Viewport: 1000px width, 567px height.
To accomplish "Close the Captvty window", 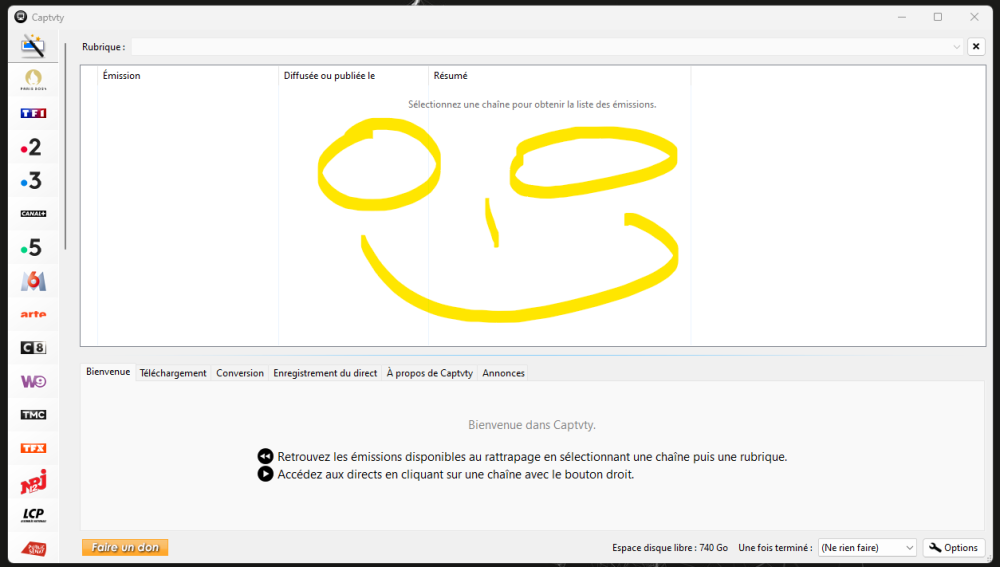I will click(x=974, y=17).
